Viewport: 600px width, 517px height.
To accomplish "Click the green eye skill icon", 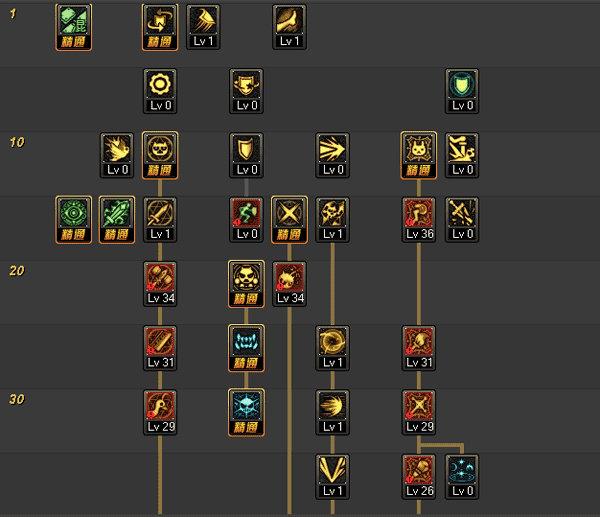I will (73, 220).
